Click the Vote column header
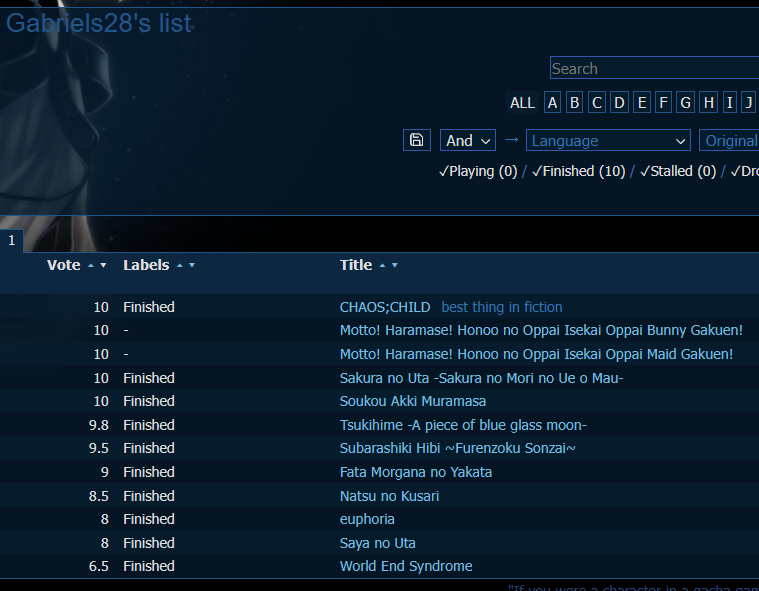This screenshot has height=591, width=759. point(63,265)
